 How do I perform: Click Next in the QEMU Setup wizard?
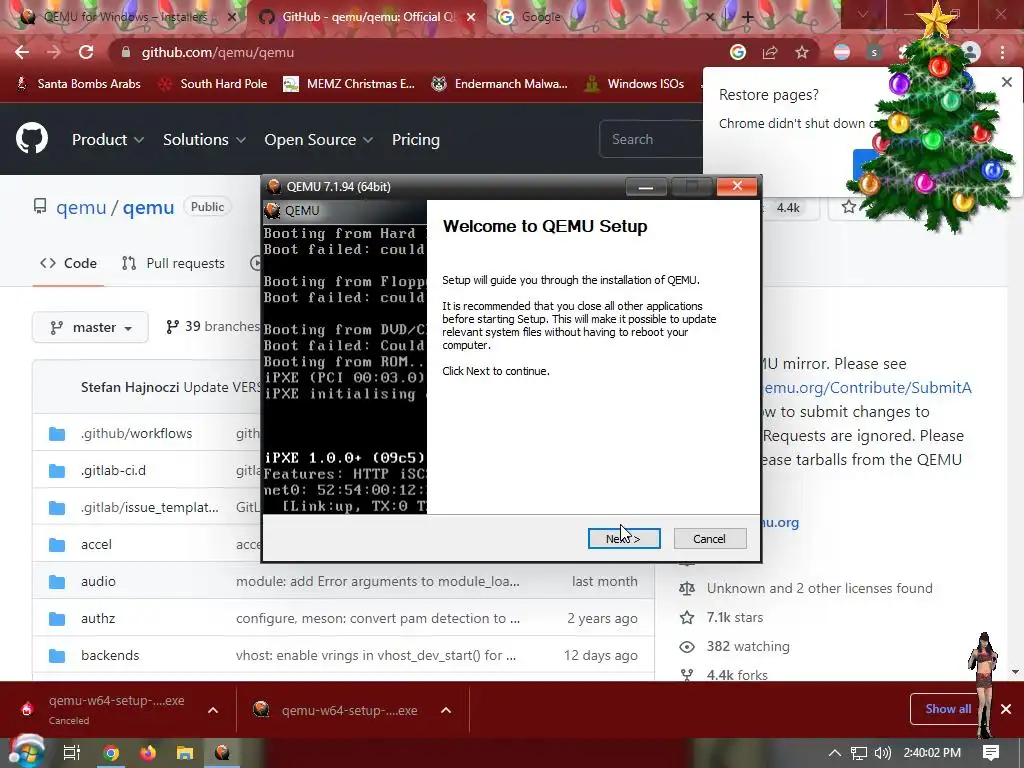pos(624,539)
